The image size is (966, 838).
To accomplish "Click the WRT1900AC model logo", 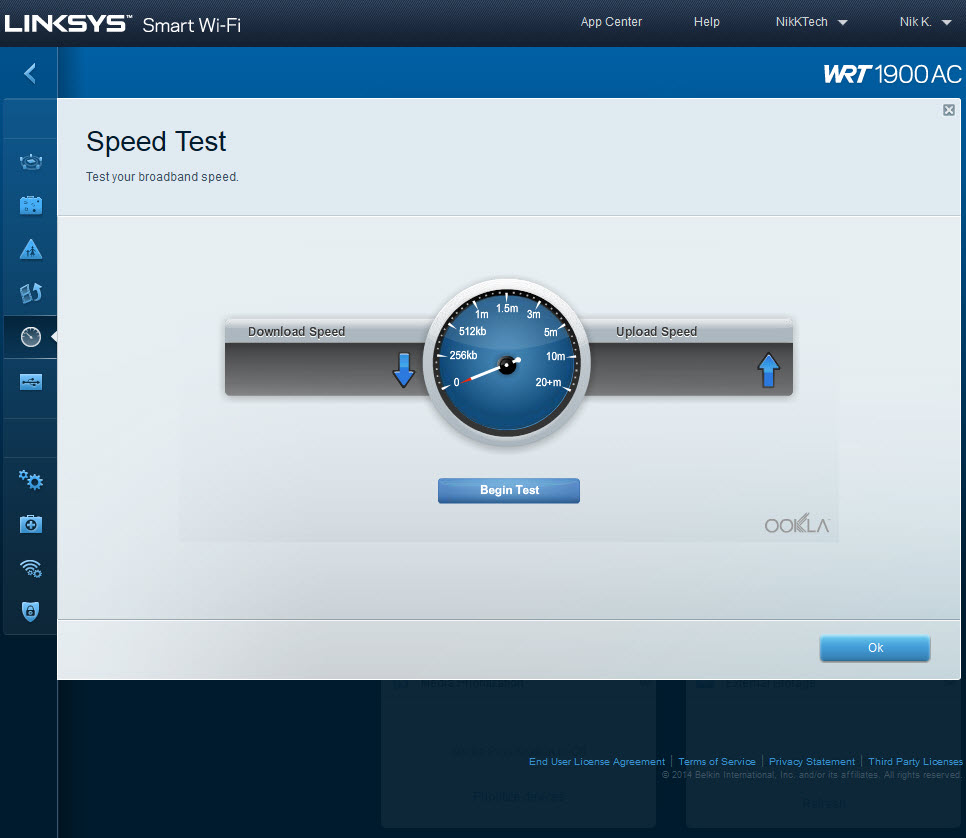I will click(x=892, y=75).
